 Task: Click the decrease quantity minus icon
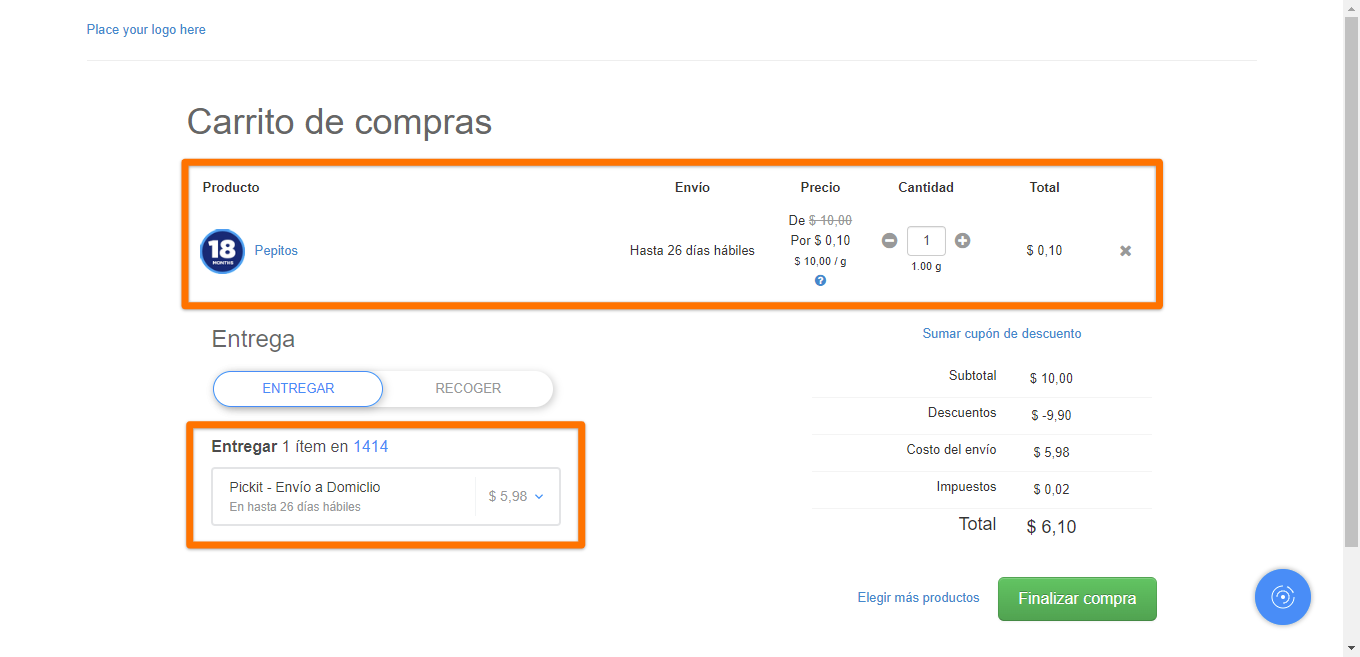889,240
